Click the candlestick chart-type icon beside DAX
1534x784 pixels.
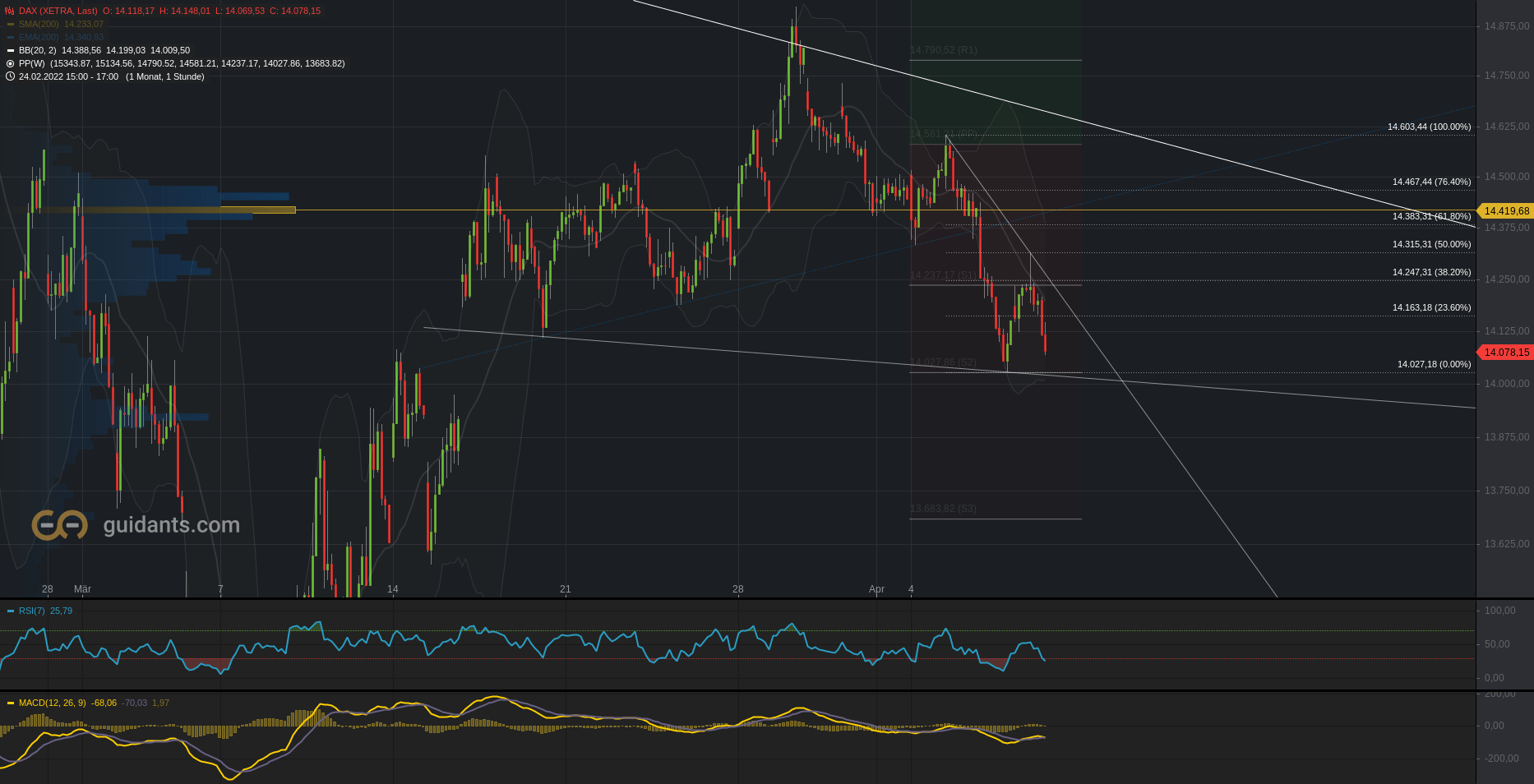10,11
